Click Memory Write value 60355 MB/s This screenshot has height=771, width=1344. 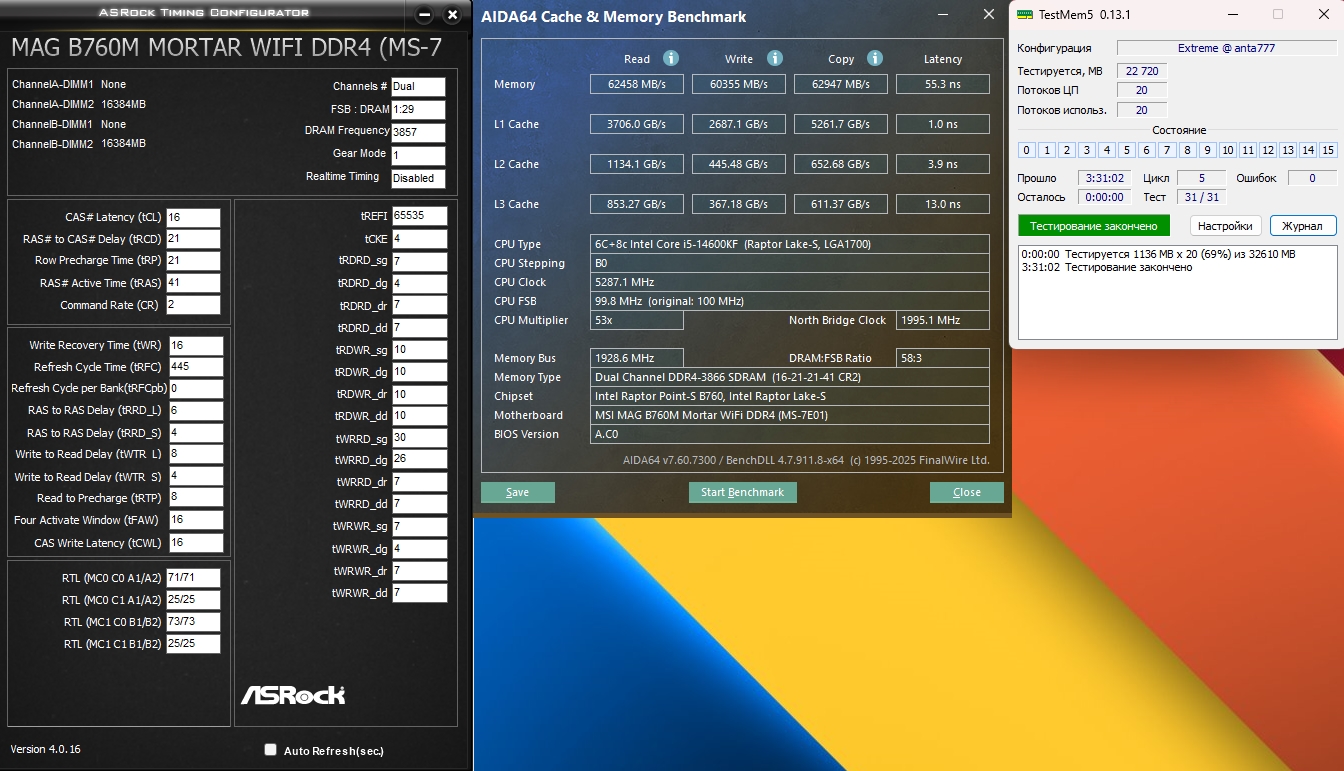(x=739, y=84)
